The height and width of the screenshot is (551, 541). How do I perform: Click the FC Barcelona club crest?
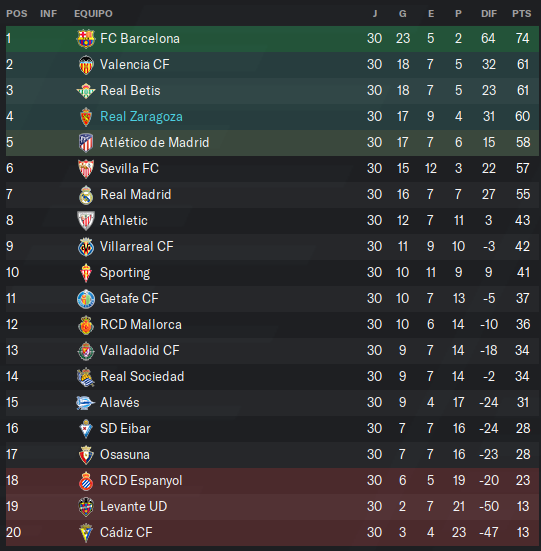point(86,39)
